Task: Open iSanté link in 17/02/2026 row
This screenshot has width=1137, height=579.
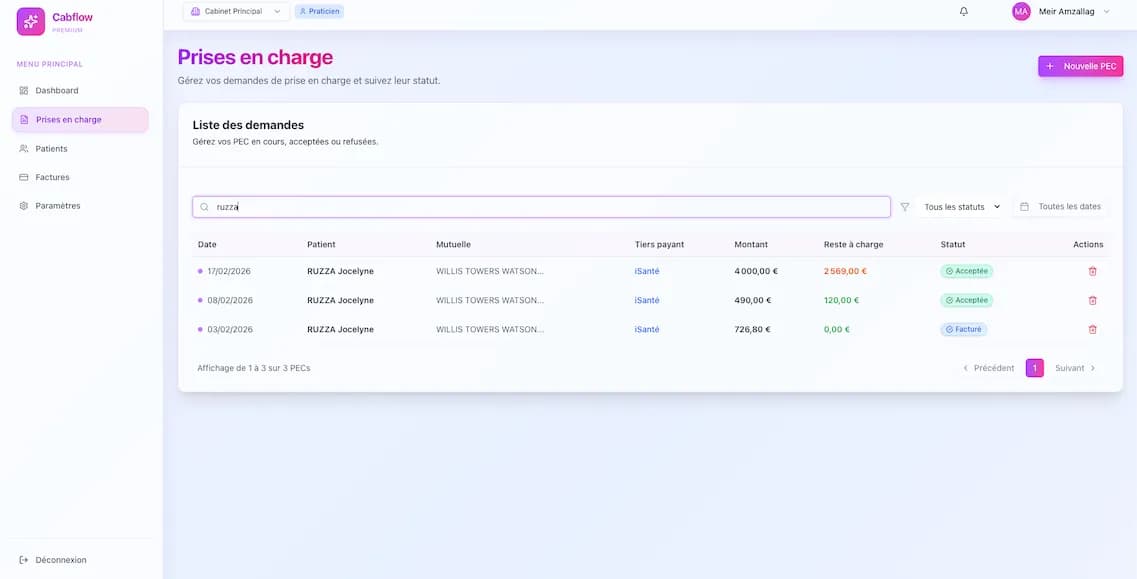Action: pos(647,271)
